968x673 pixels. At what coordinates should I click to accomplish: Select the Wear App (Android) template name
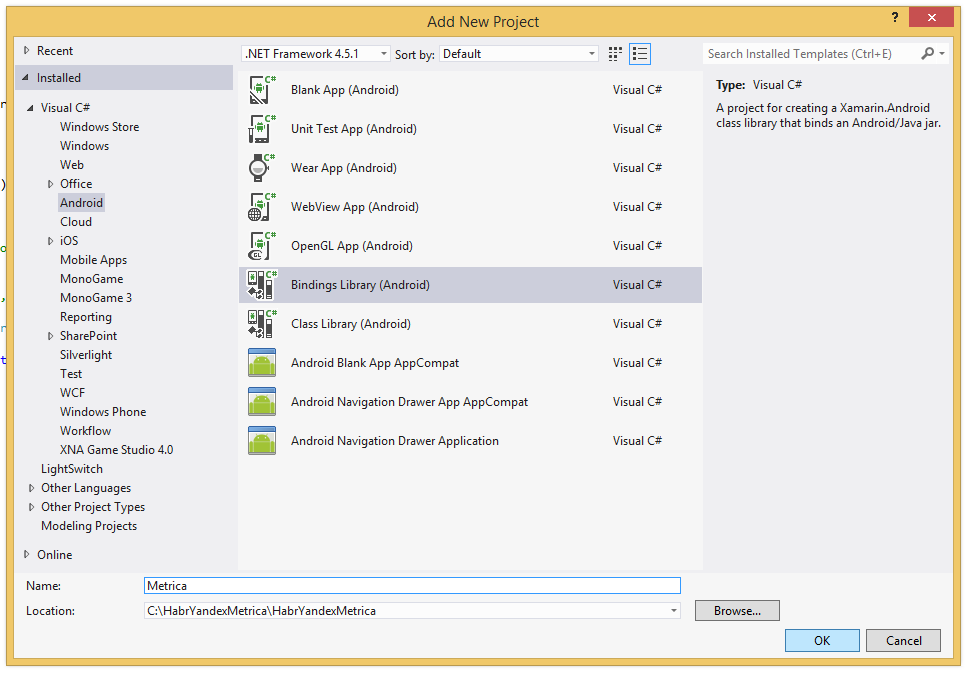[344, 168]
